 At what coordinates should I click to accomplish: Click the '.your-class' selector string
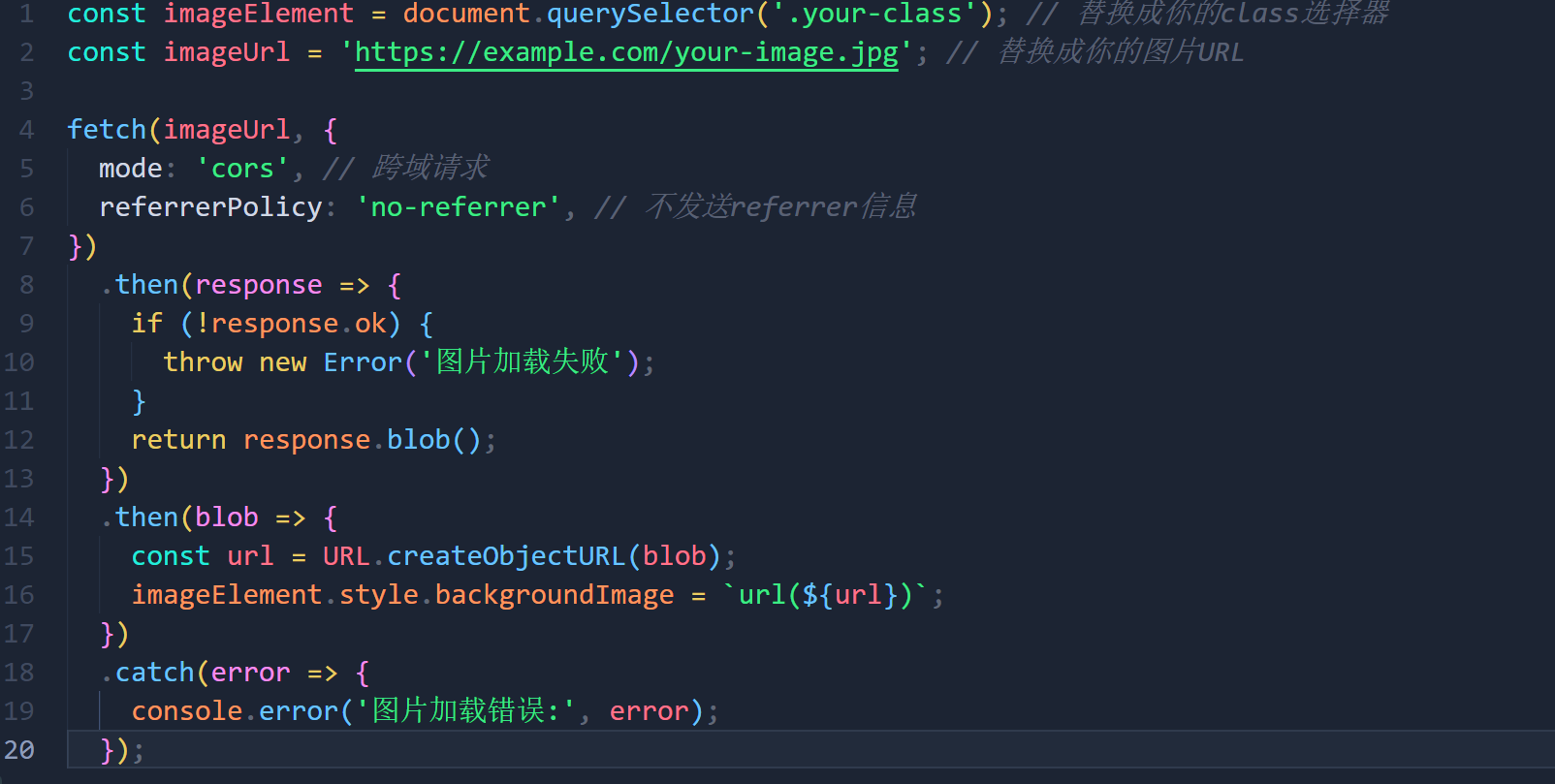[x=874, y=14]
